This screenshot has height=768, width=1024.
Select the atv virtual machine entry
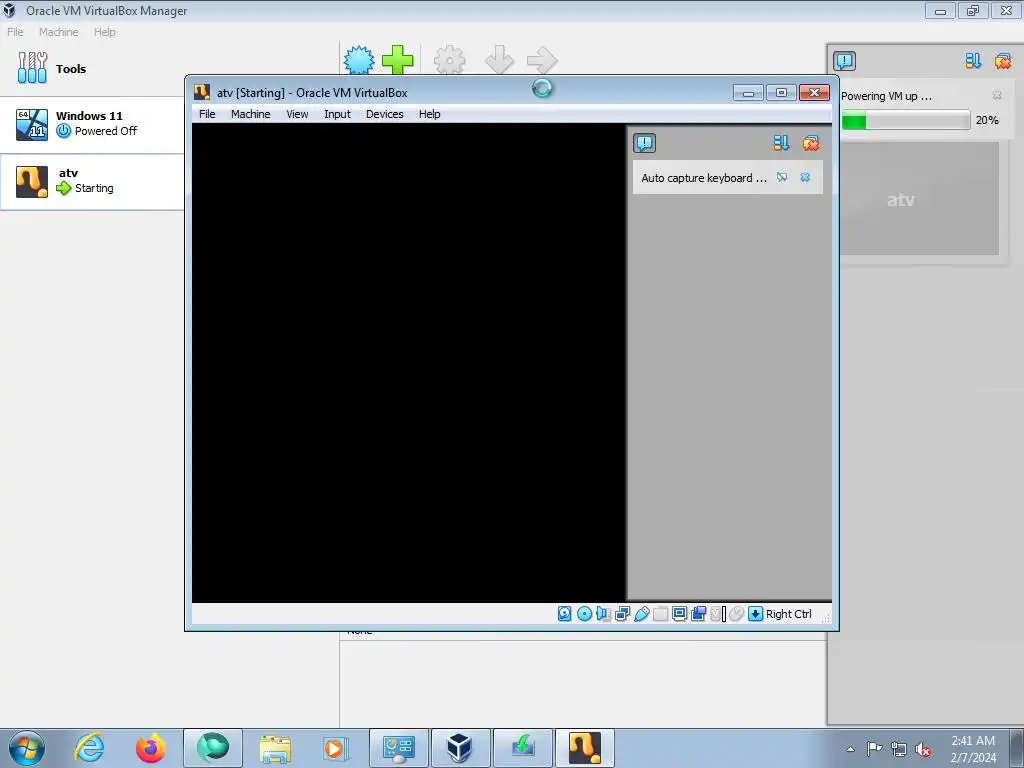91,182
